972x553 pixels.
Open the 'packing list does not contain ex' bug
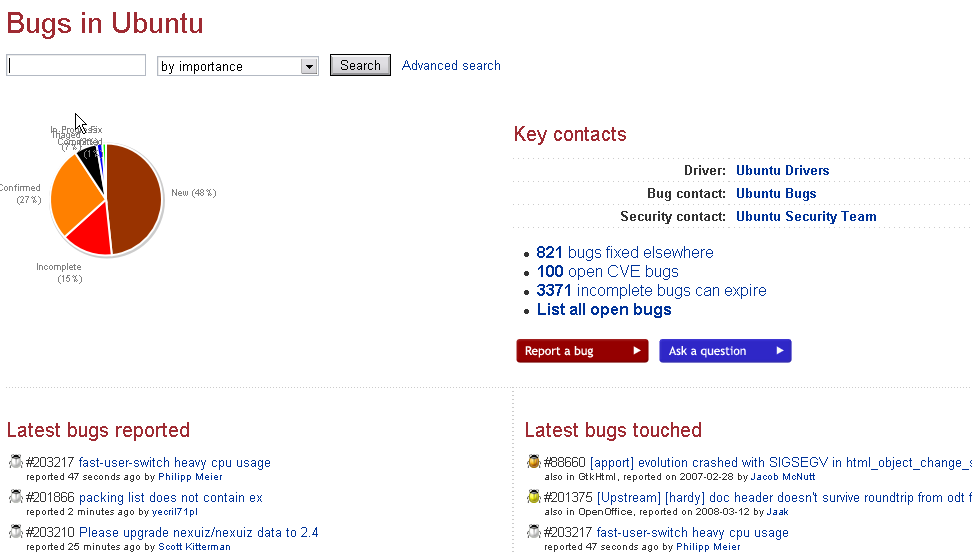170,497
